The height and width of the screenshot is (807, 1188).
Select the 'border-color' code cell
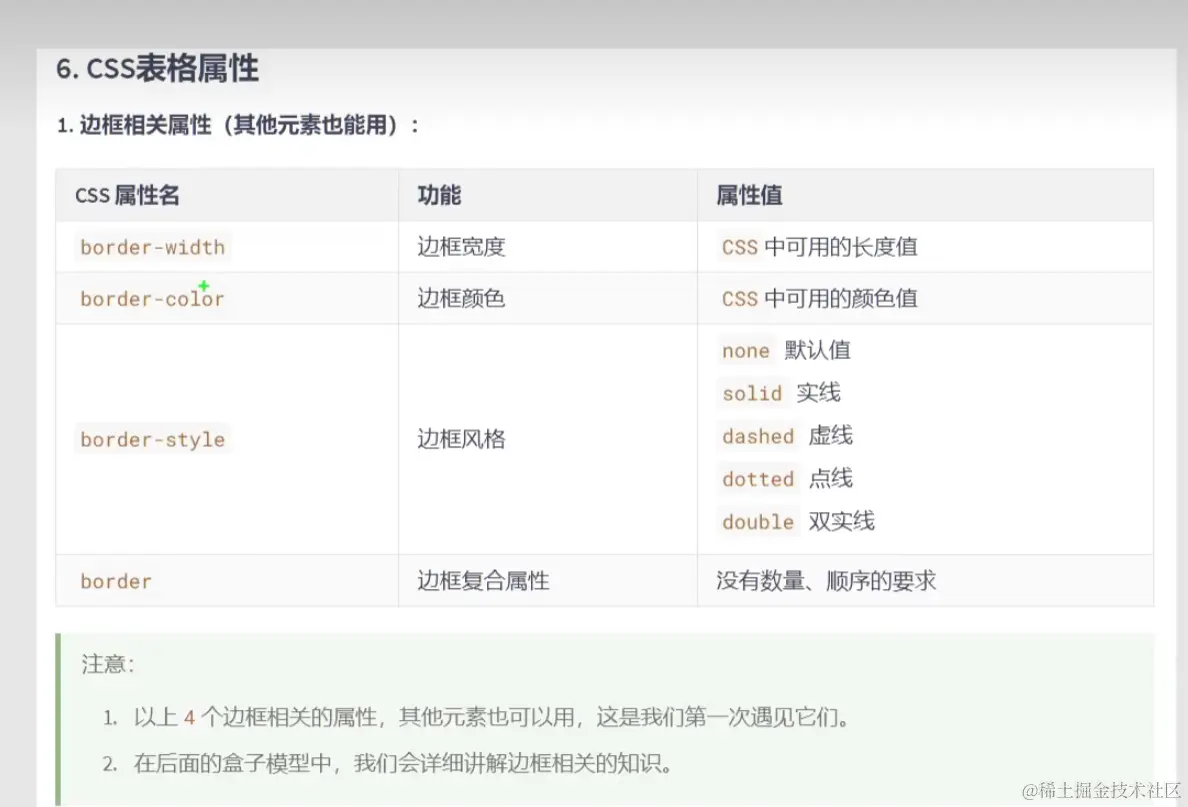(x=152, y=299)
